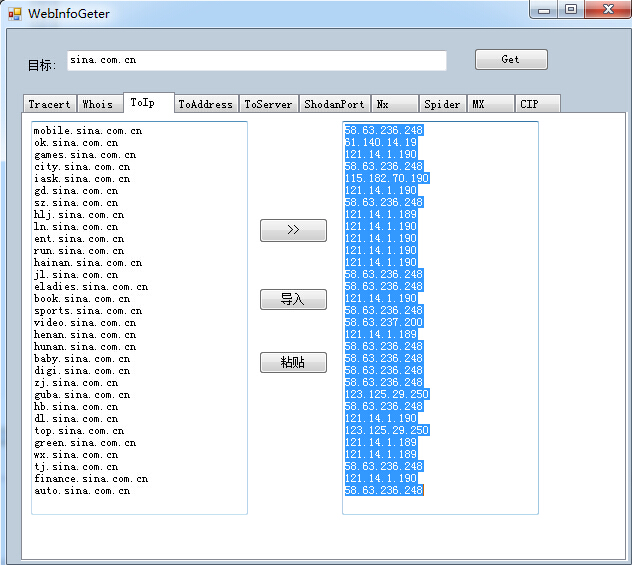Switch to the Spider tab
632x565 pixels.
coord(442,104)
